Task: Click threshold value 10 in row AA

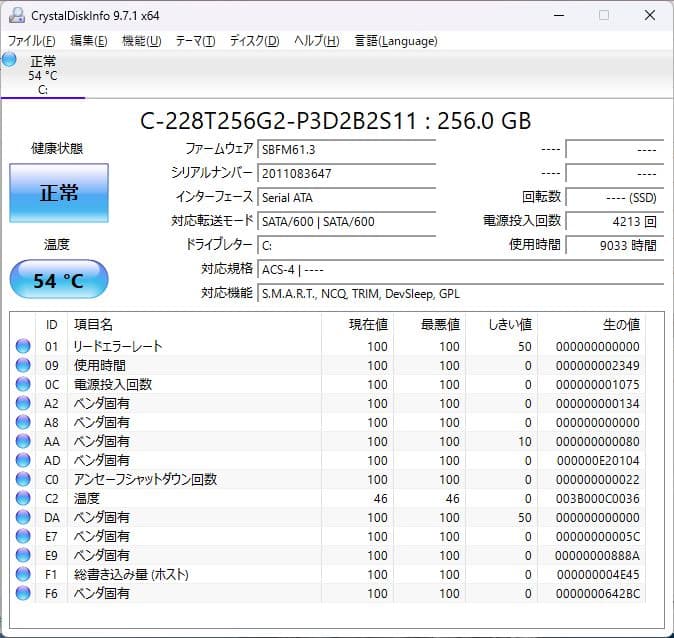Action: coord(524,442)
